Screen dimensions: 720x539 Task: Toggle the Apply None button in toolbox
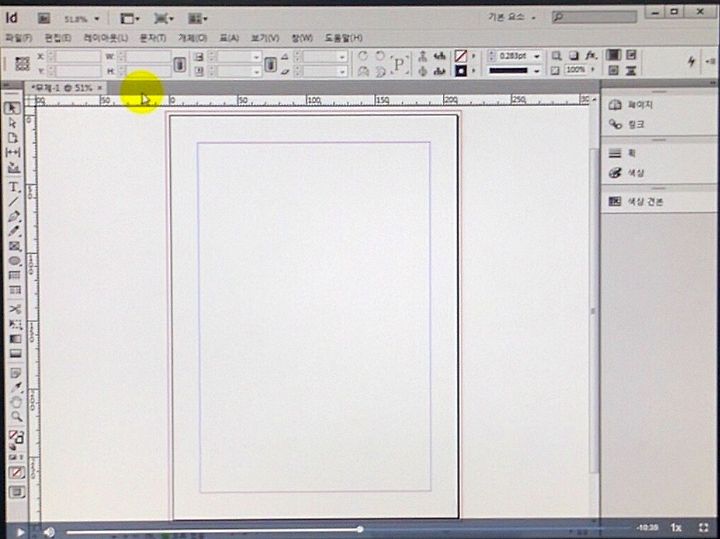(17, 472)
